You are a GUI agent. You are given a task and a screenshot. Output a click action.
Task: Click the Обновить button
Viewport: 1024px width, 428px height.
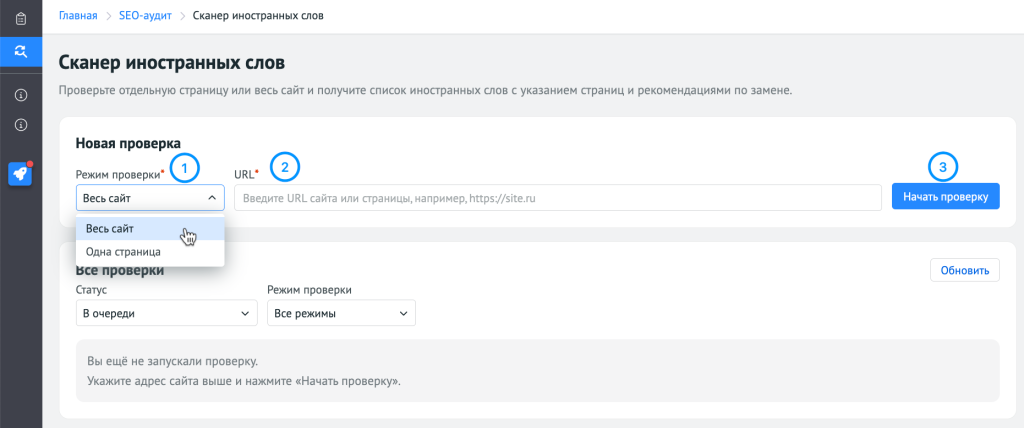(x=964, y=270)
